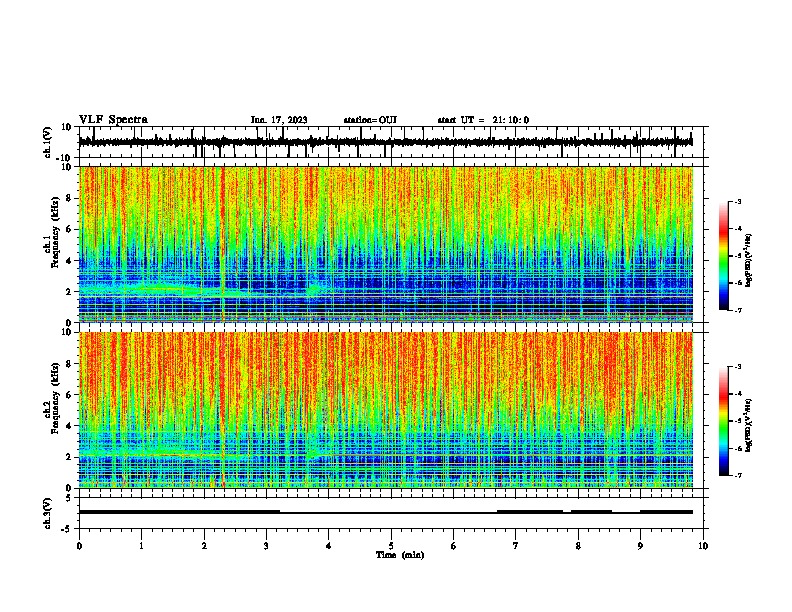
Task: Click the "VLF Spectra" title text
Action: (113, 120)
